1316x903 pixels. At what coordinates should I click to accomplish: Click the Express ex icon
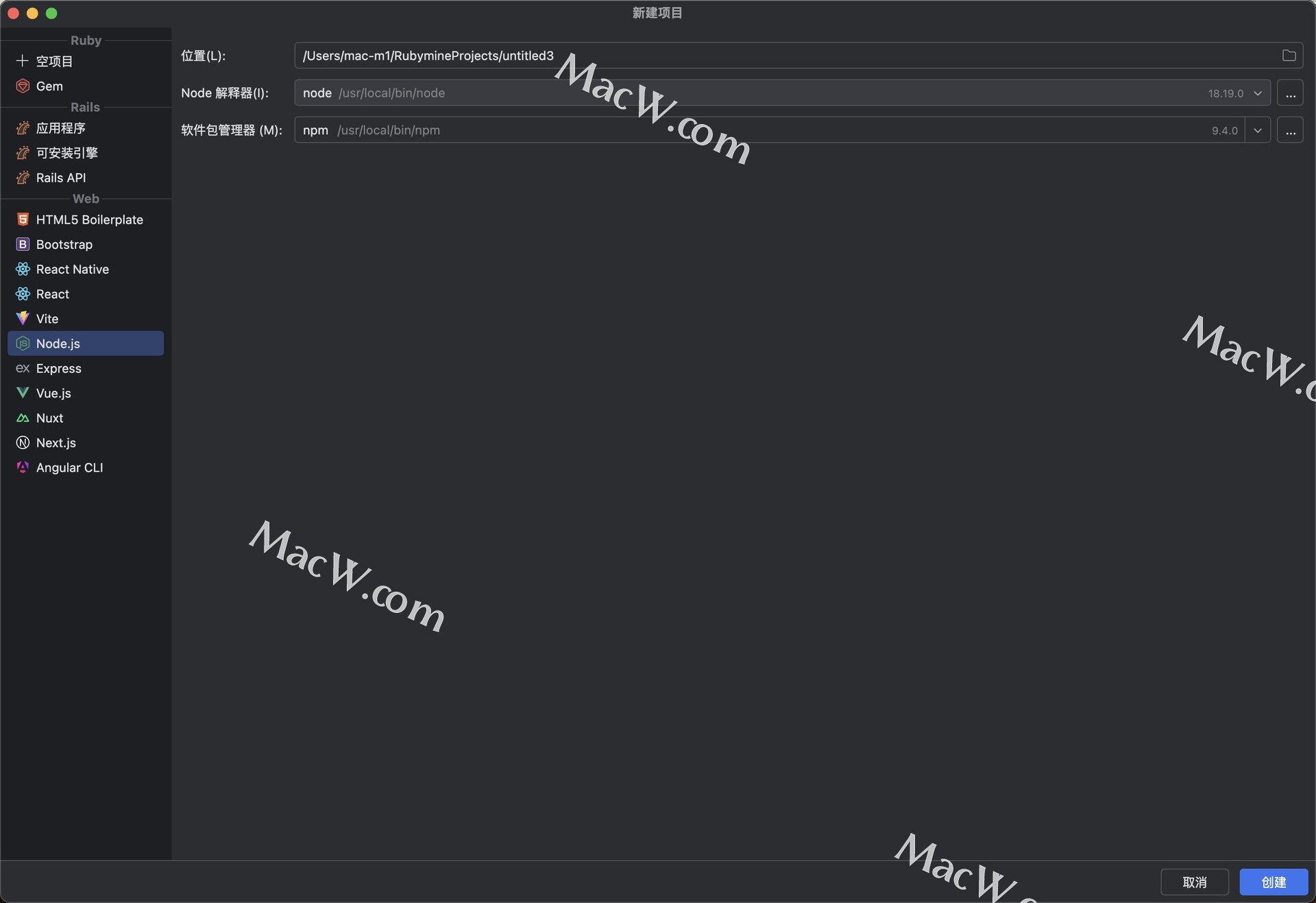(x=23, y=368)
